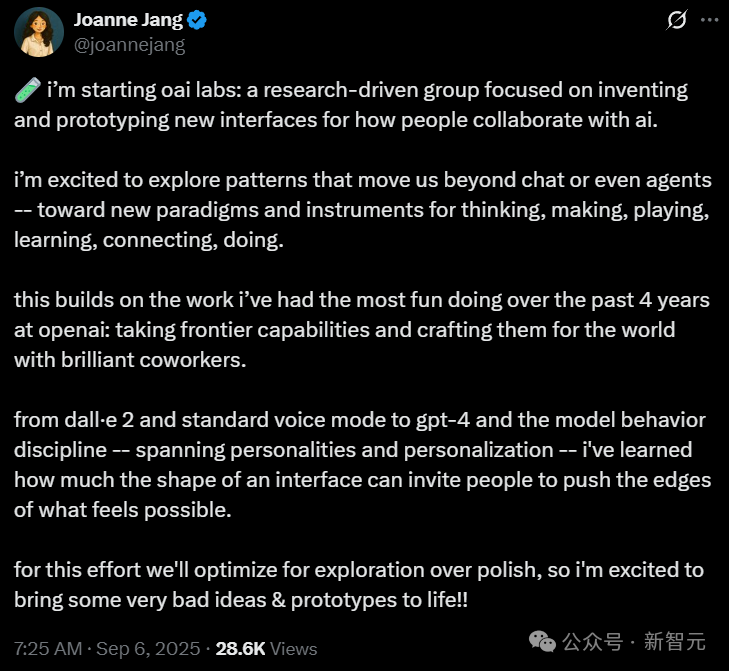Click the 公众号 watermark label
The width and height of the screenshot is (729, 671).
[x=592, y=642]
